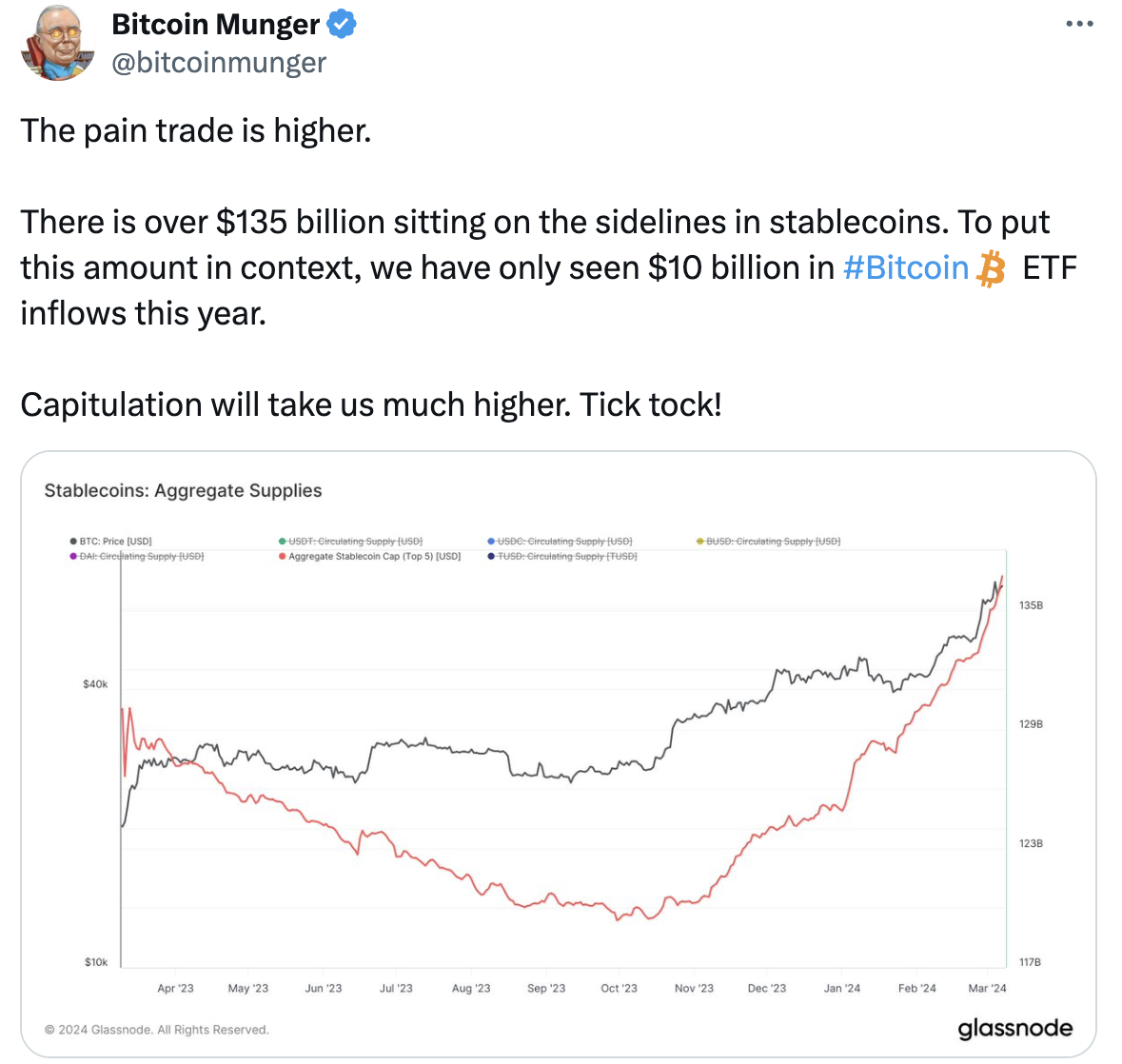
Task: Open the three-dot more options menu
Action: [1079, 24]
